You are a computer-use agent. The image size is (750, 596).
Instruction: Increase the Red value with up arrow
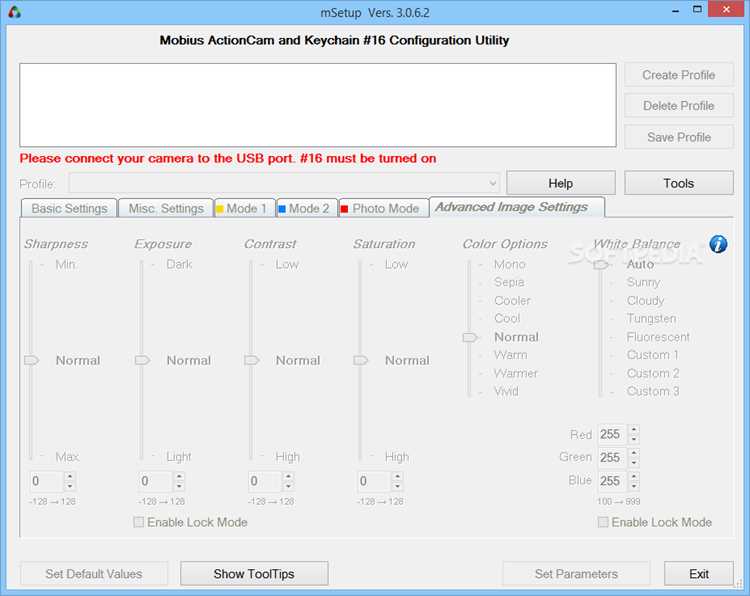(x=634, y=430)
